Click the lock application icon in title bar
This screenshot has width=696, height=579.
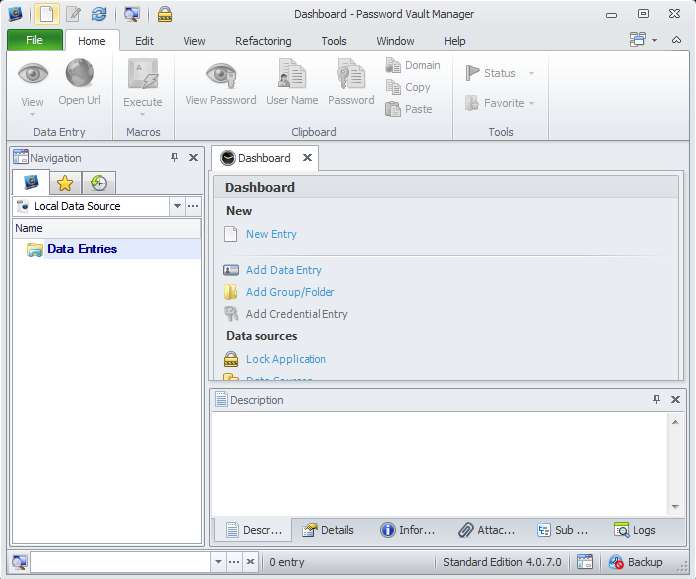pos(165,14)
